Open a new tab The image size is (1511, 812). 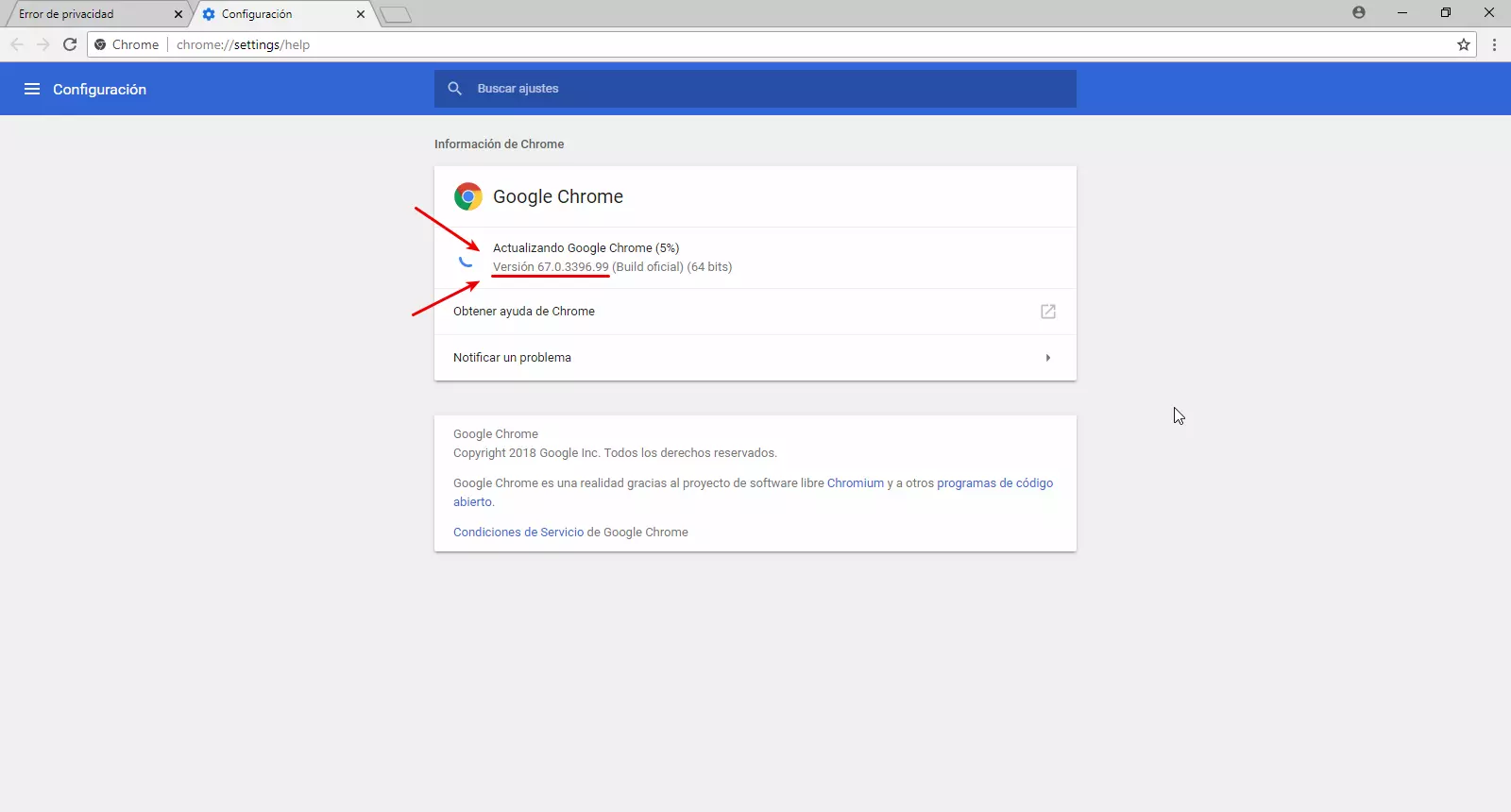coord(396,14)
